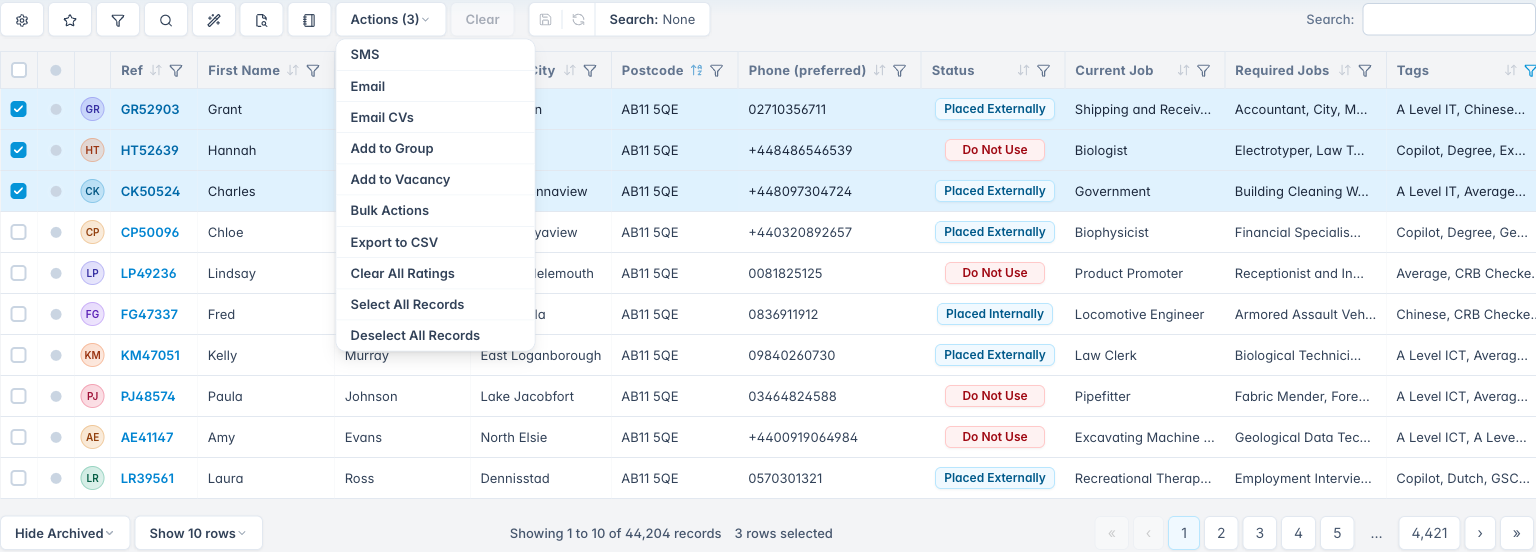Image resolution: width=1536 pixels, height=552 pixels.
Task: Choose Clear All Ratings
Action: click(x=435, y=273)
